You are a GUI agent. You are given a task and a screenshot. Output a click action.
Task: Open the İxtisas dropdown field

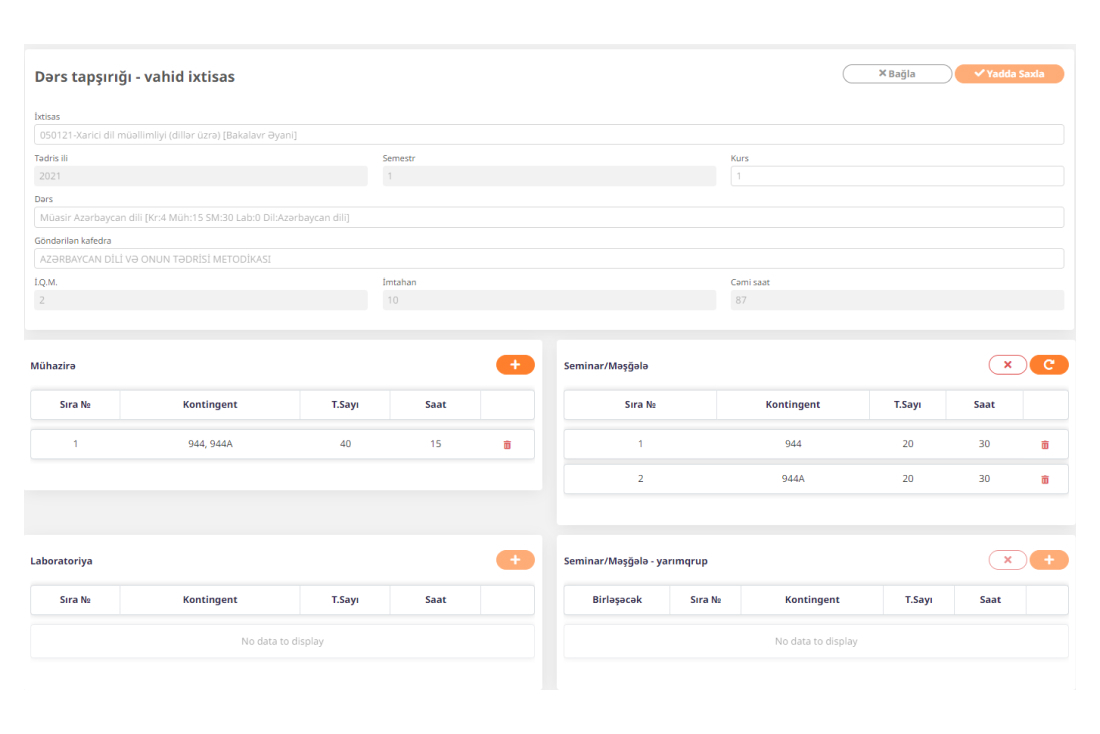(548, 135)
